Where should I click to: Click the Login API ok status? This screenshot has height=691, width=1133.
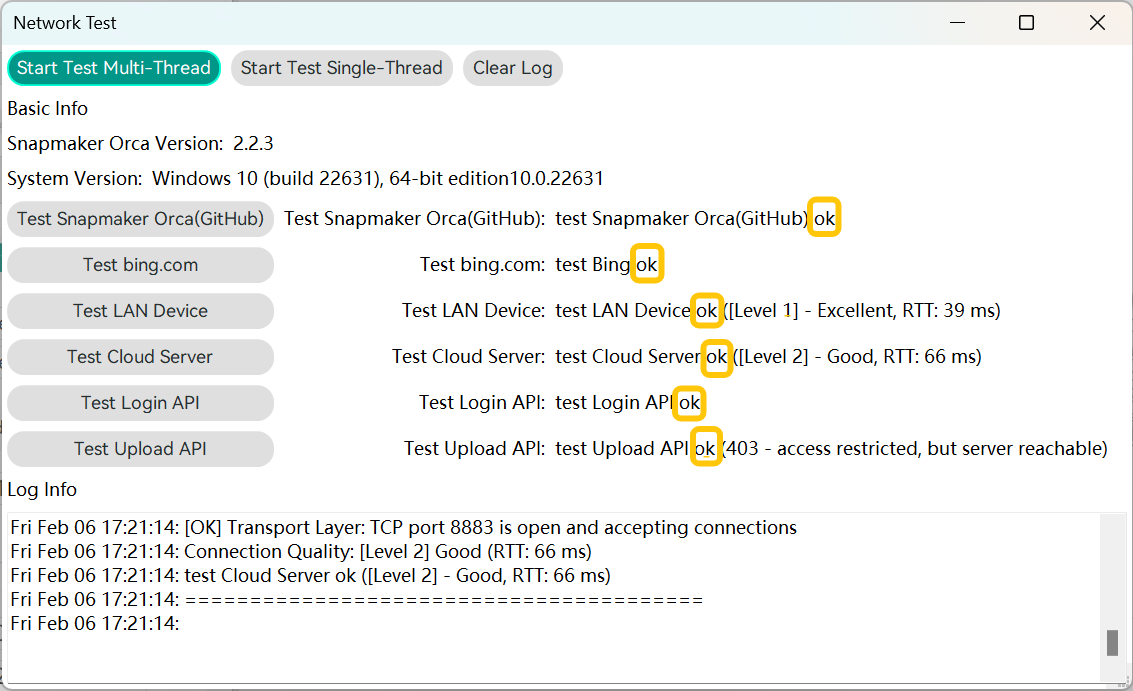tap(690, 403)
